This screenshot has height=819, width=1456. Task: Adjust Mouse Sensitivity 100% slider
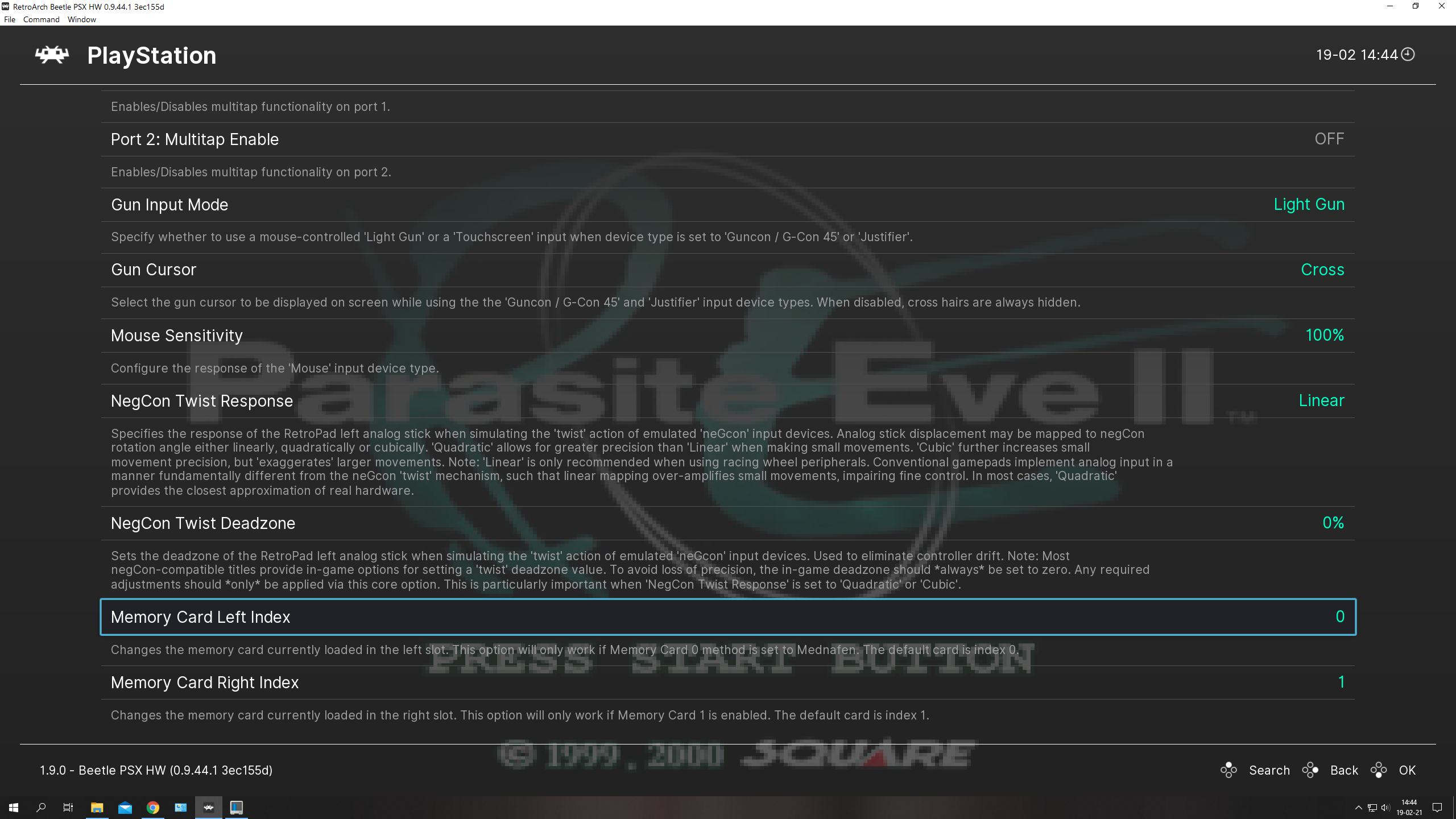click(x=1325, y=335)
